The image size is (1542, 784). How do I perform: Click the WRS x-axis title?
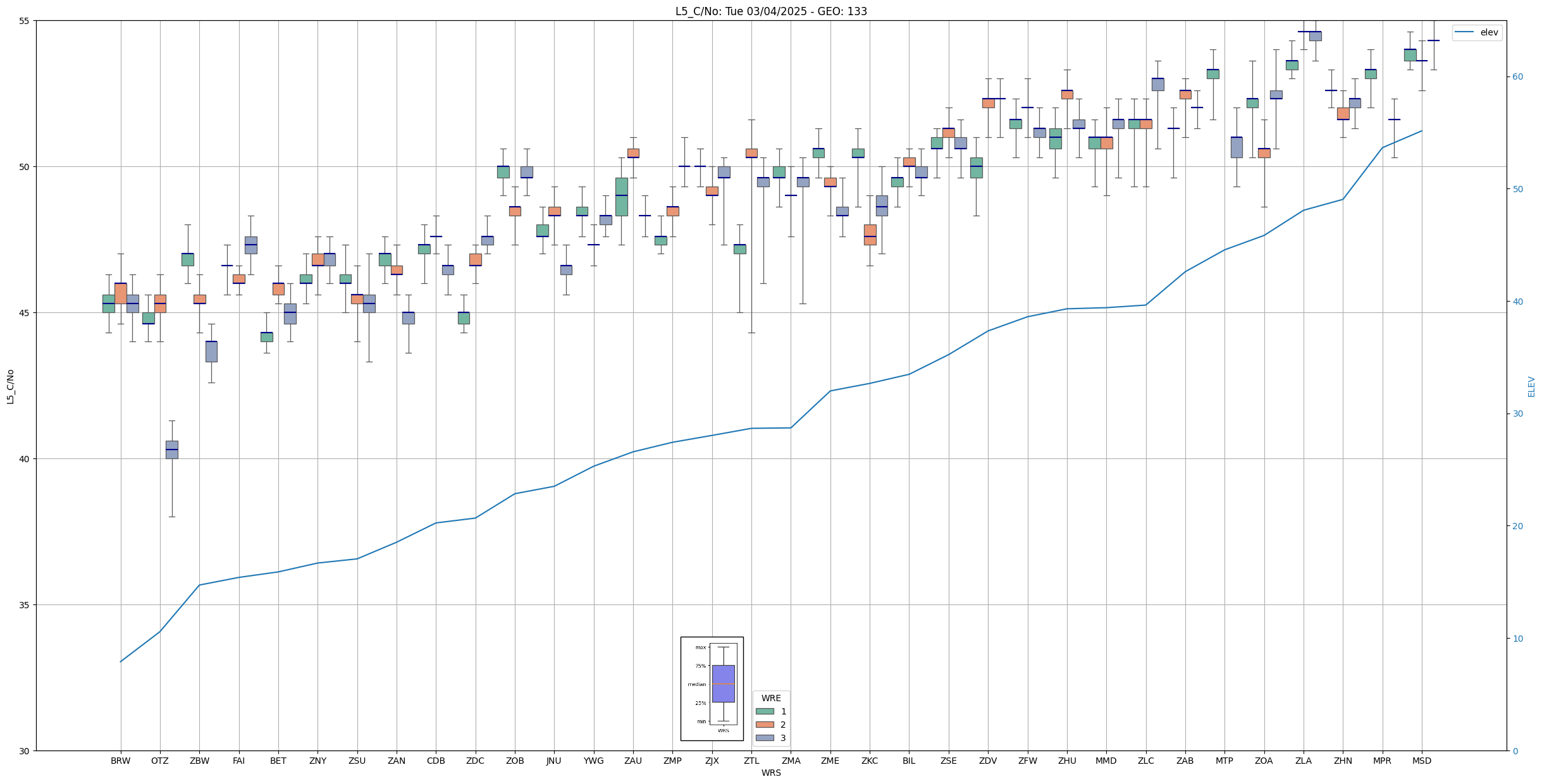[x=770, y=773]
